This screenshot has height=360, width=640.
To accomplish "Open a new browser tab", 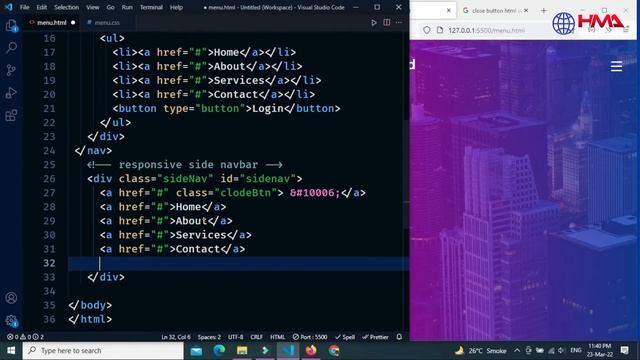I will tap(543, 11).
